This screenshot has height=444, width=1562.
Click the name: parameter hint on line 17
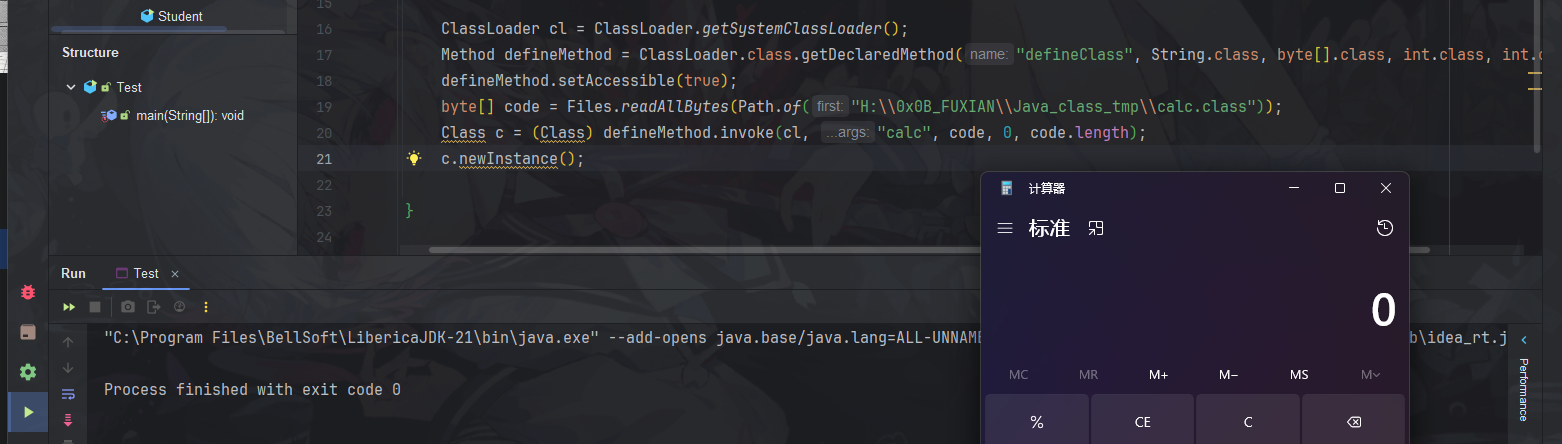[988, 55]
